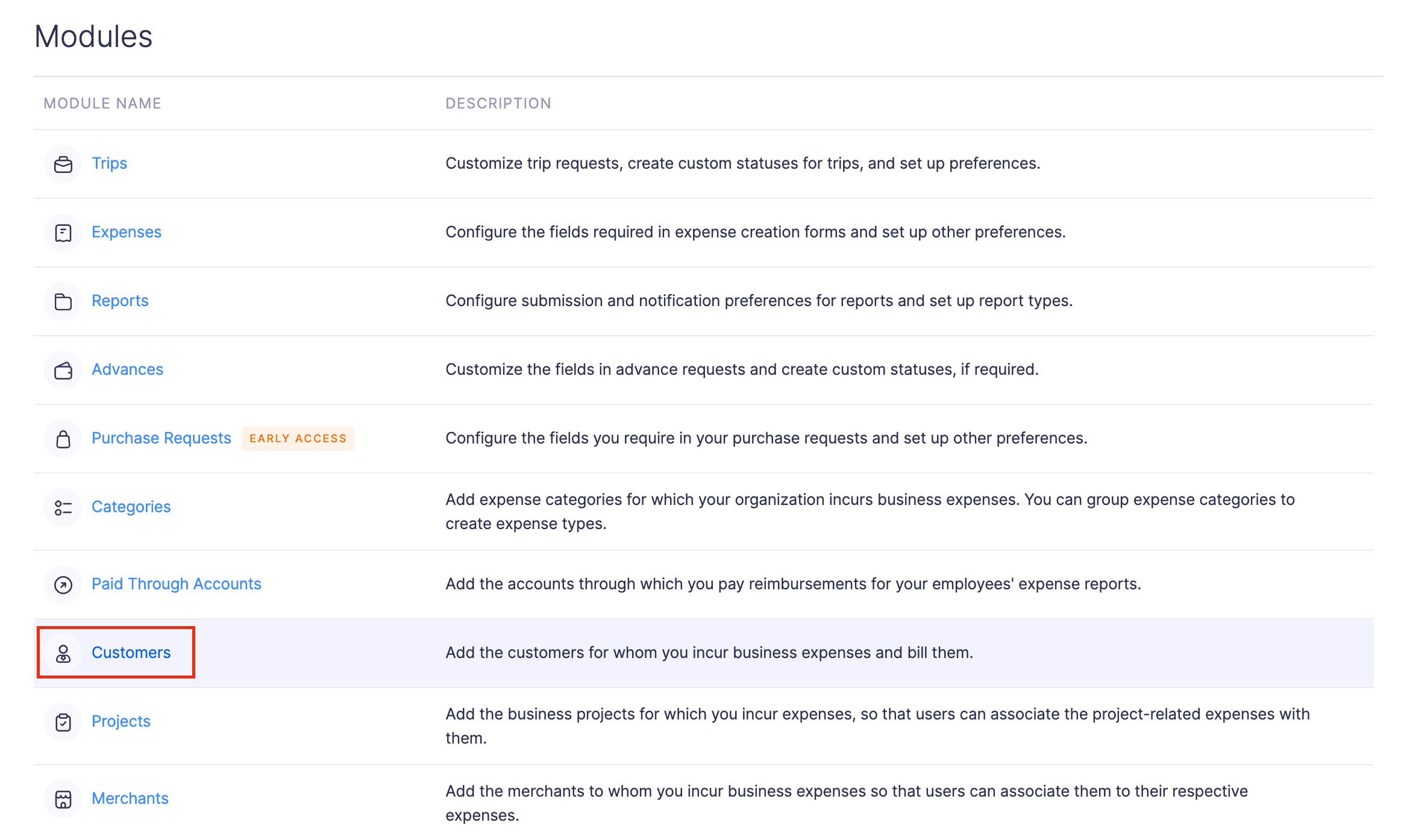Viewport: 1404px width, 840px height.
Task: Go to the Reports module
Action: pyautogui.click(x=119, y=301)
